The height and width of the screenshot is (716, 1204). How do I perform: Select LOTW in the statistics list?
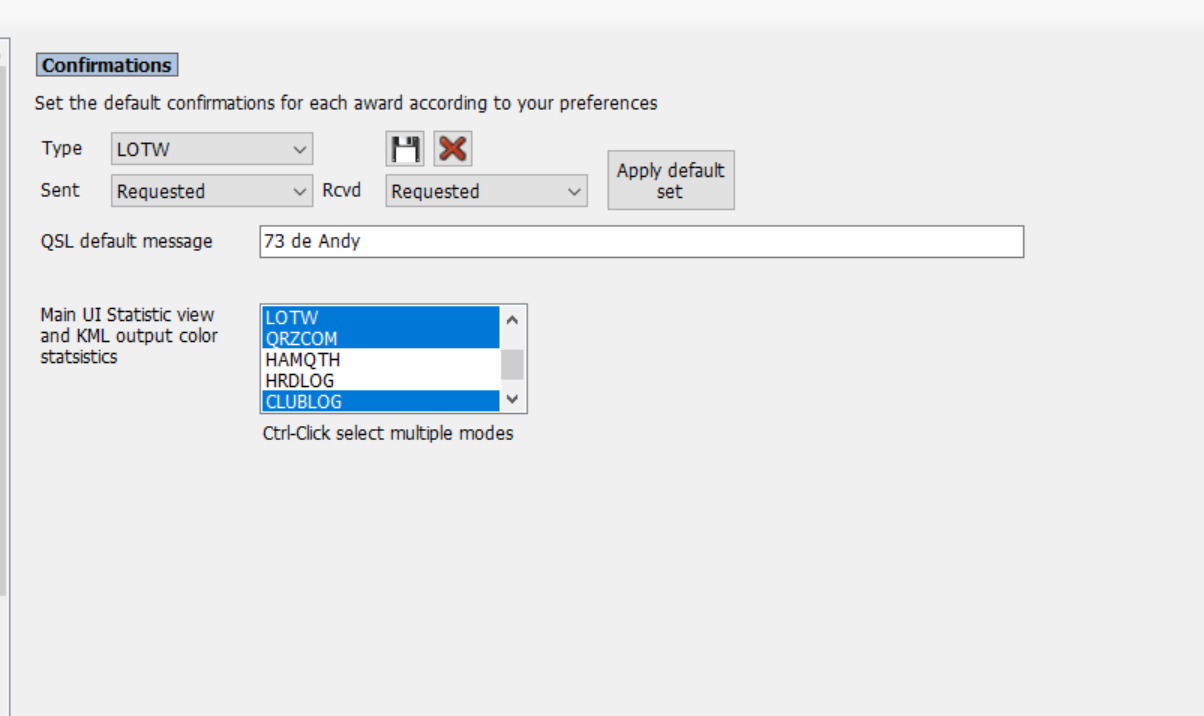381,318
